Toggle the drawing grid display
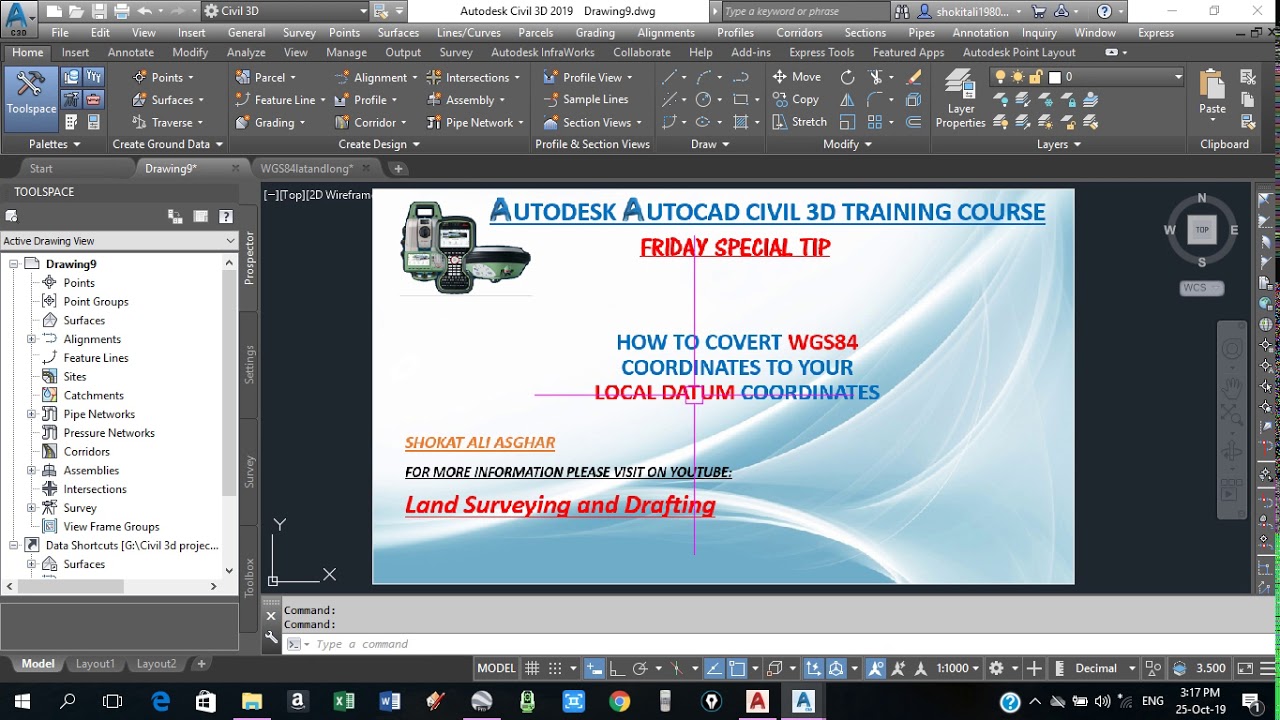The image size is (1280, 720). click(x=532, y=668)
